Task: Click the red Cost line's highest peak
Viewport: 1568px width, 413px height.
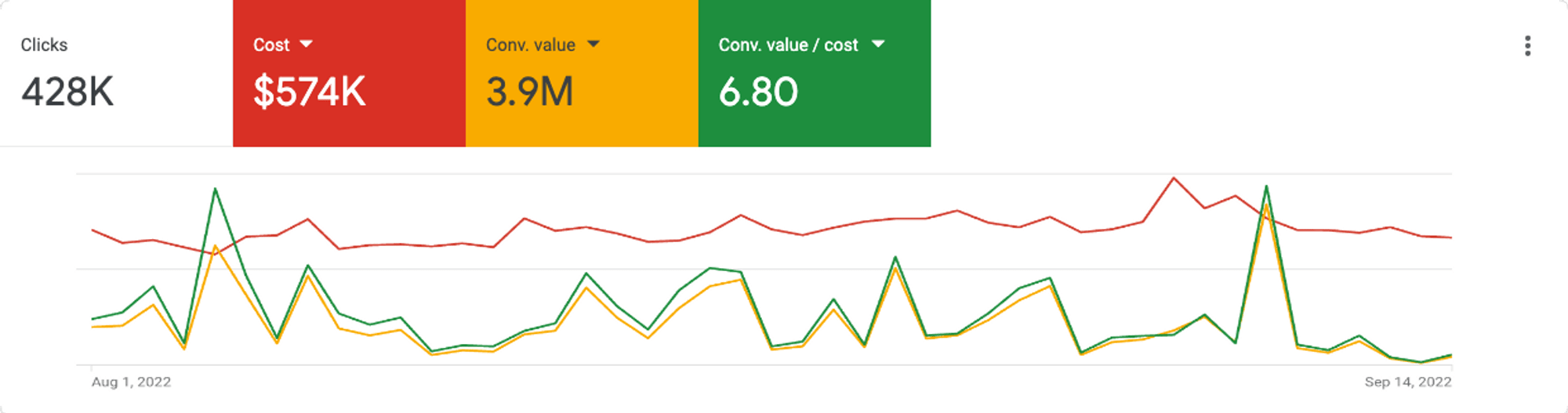Action: click(x=1174, y=178)
